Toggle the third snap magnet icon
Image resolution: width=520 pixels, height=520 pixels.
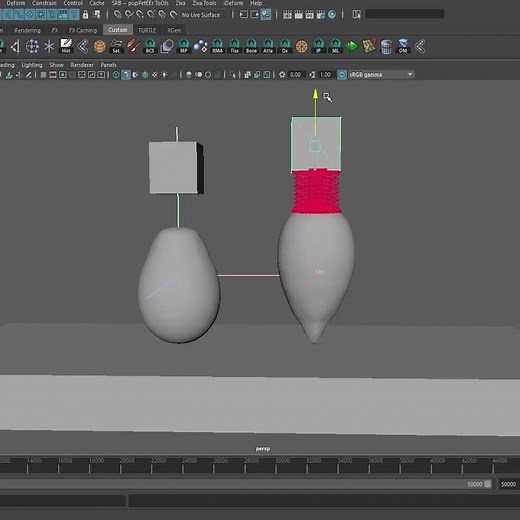click(140, 14)
